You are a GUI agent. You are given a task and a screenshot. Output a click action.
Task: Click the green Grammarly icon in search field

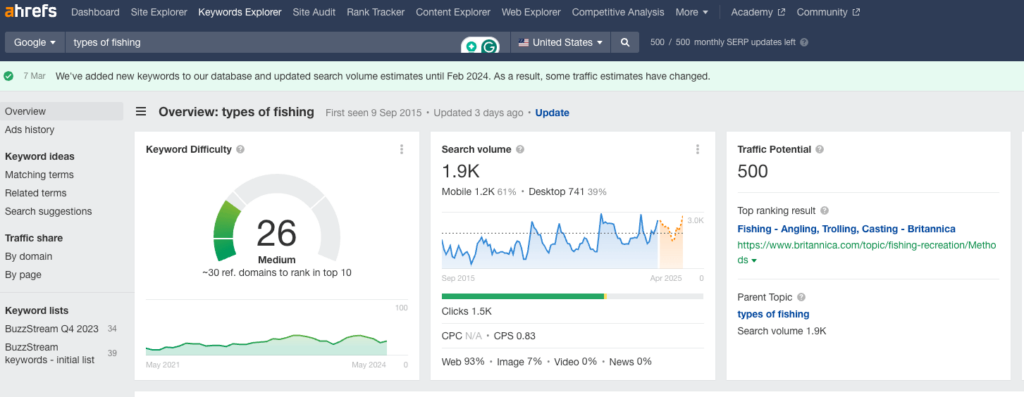pyautogui.click(x=489, y=46)
